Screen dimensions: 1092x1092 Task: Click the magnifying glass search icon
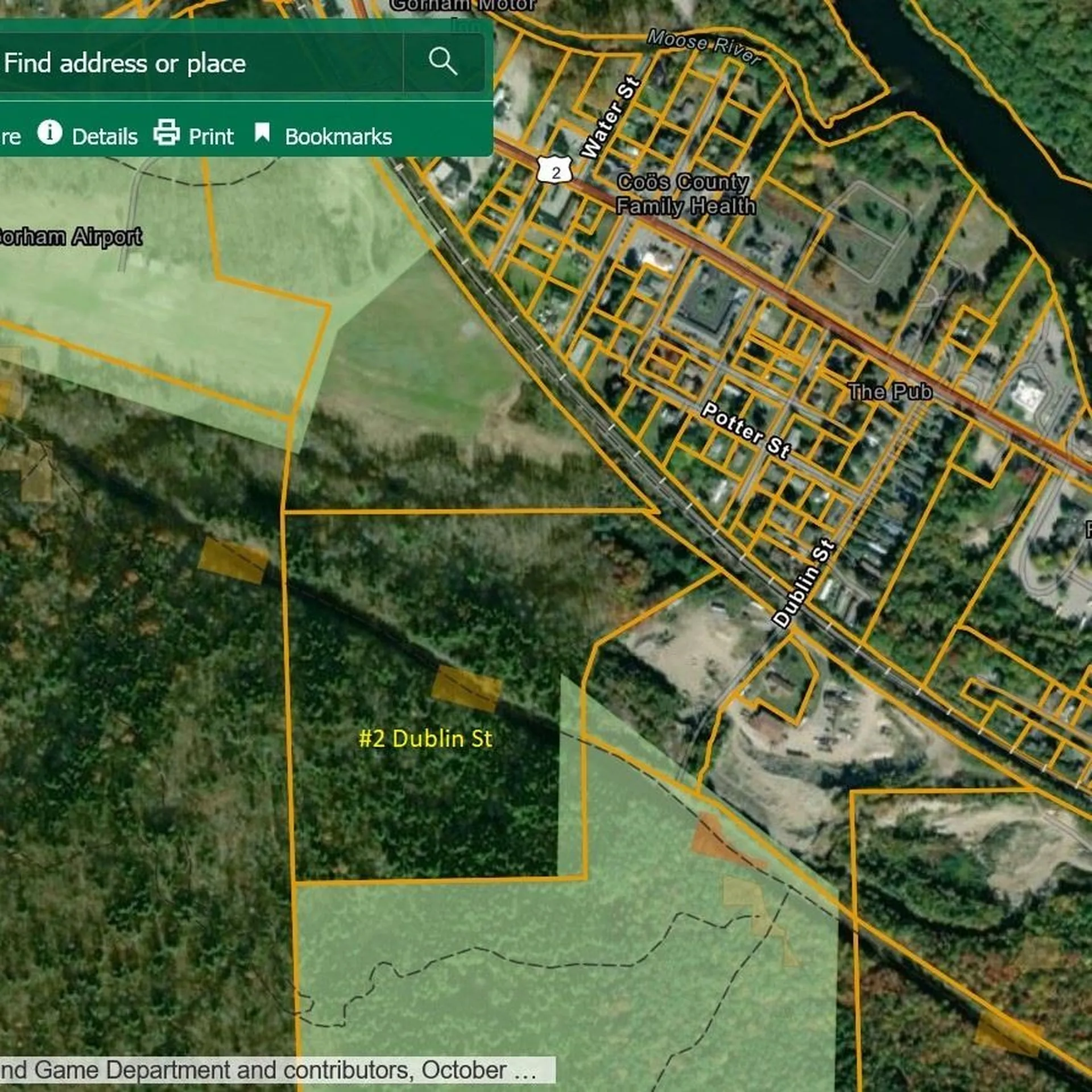tap(442, 61)
